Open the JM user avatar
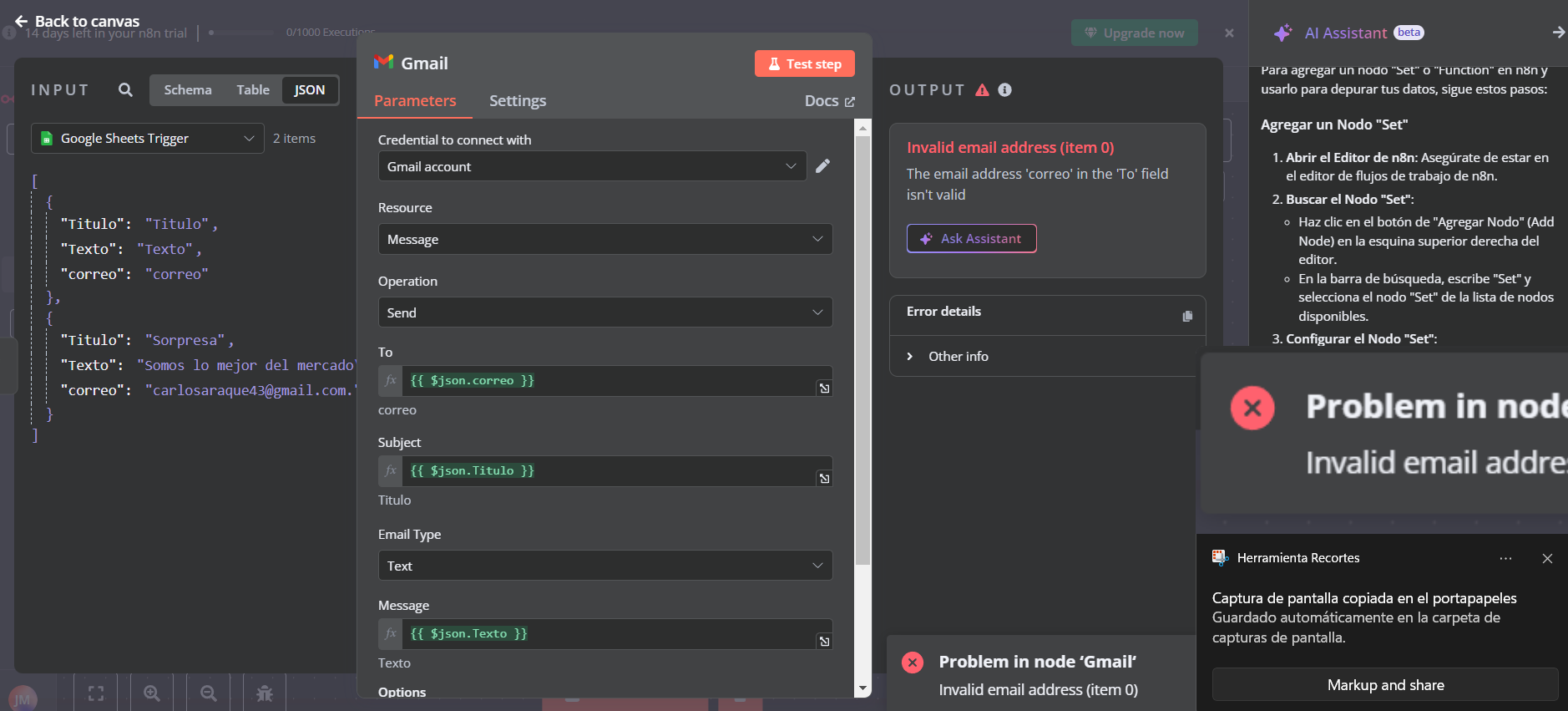 pyautogui.click(x=23, y=699)
